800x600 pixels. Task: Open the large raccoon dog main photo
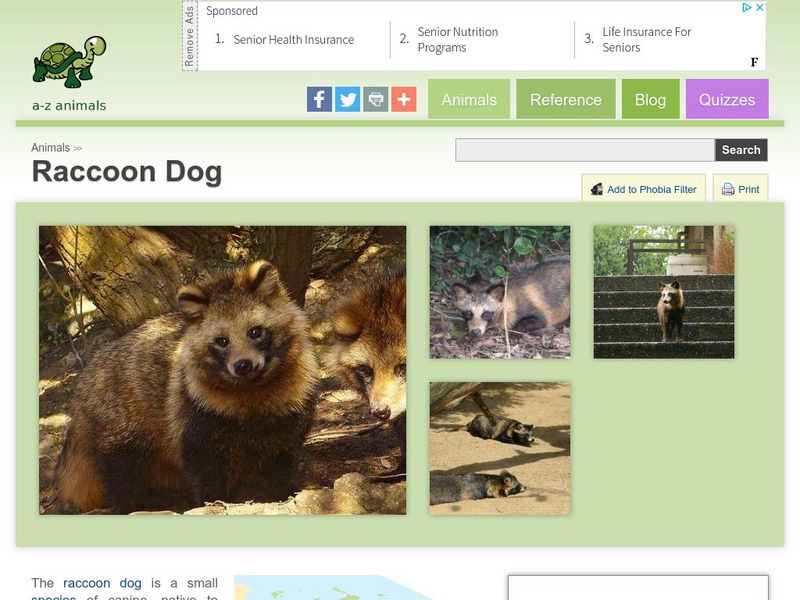point(222,370)
